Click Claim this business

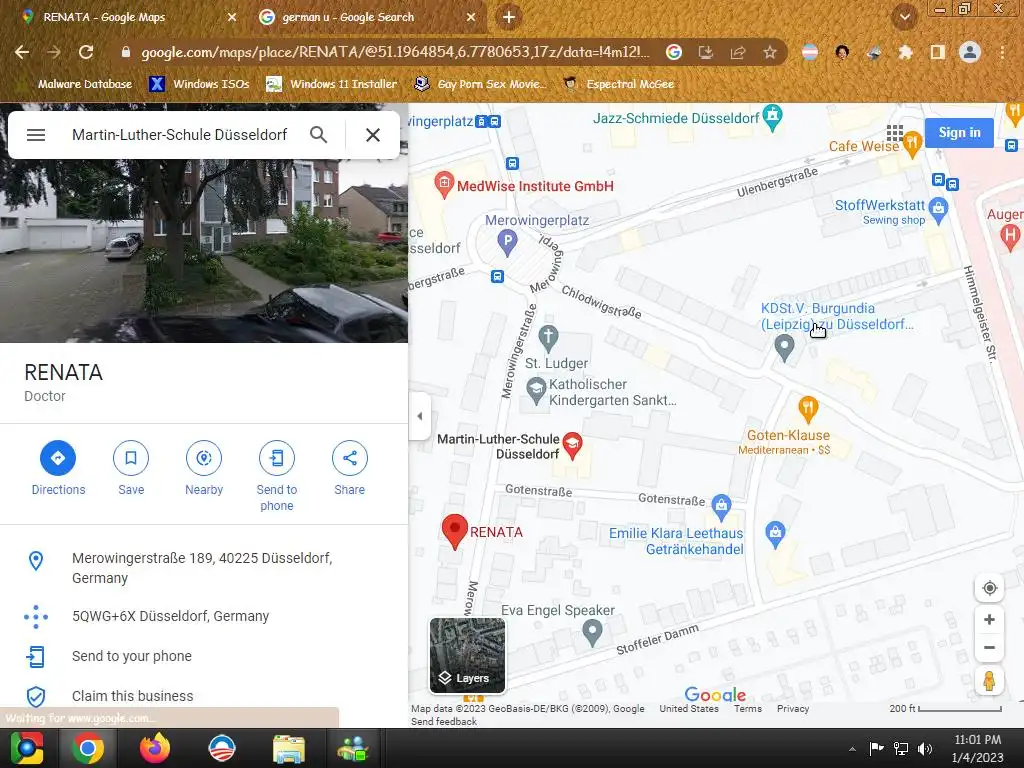[x=204, y=696]
